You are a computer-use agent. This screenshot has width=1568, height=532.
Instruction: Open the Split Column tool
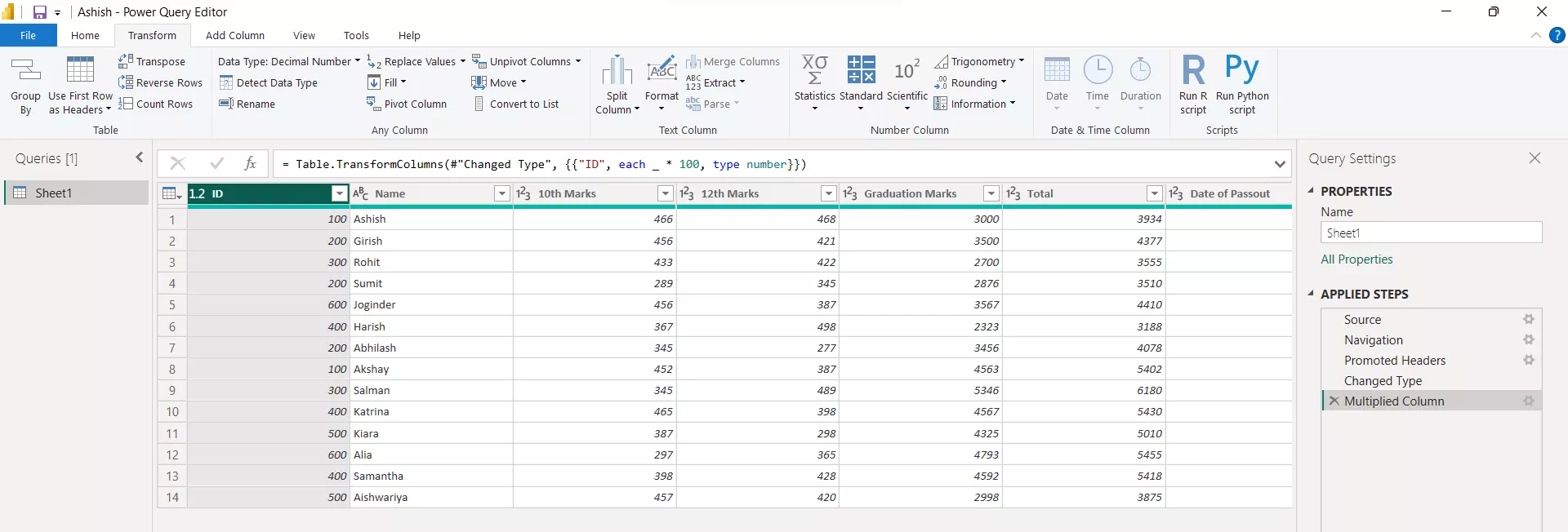click(x=617, y=86)
